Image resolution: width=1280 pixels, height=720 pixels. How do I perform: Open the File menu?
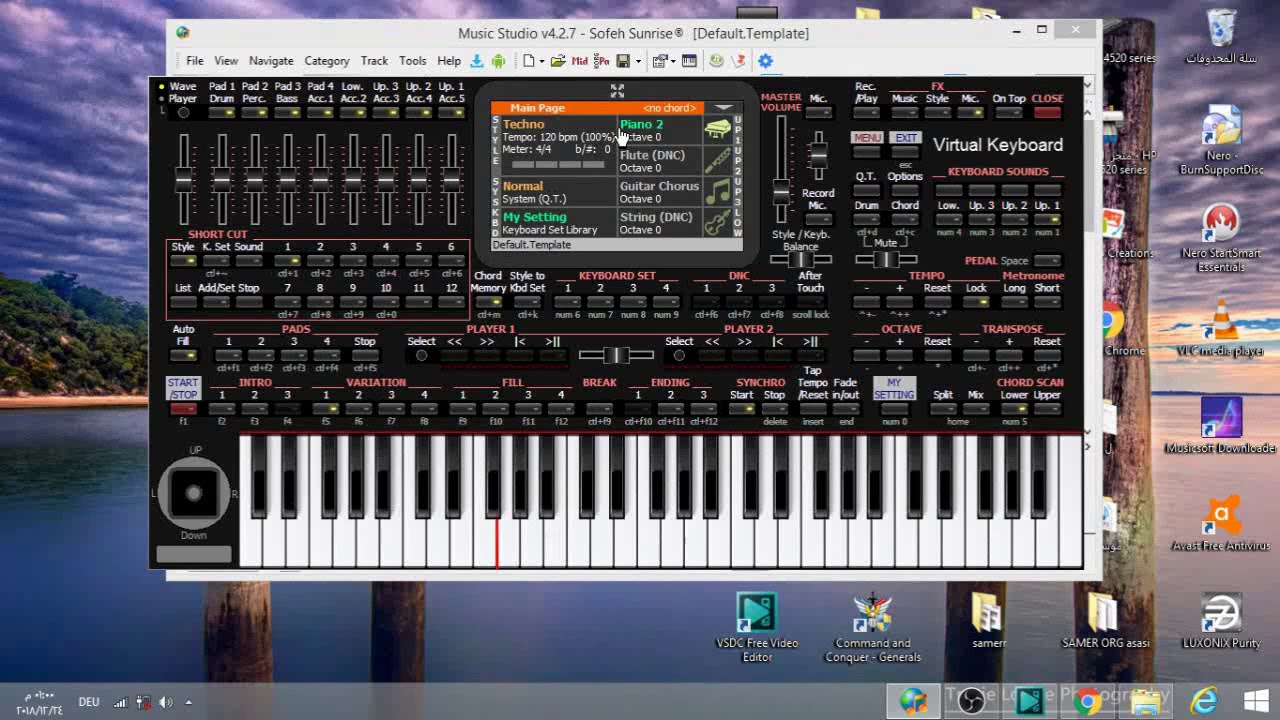195,61
